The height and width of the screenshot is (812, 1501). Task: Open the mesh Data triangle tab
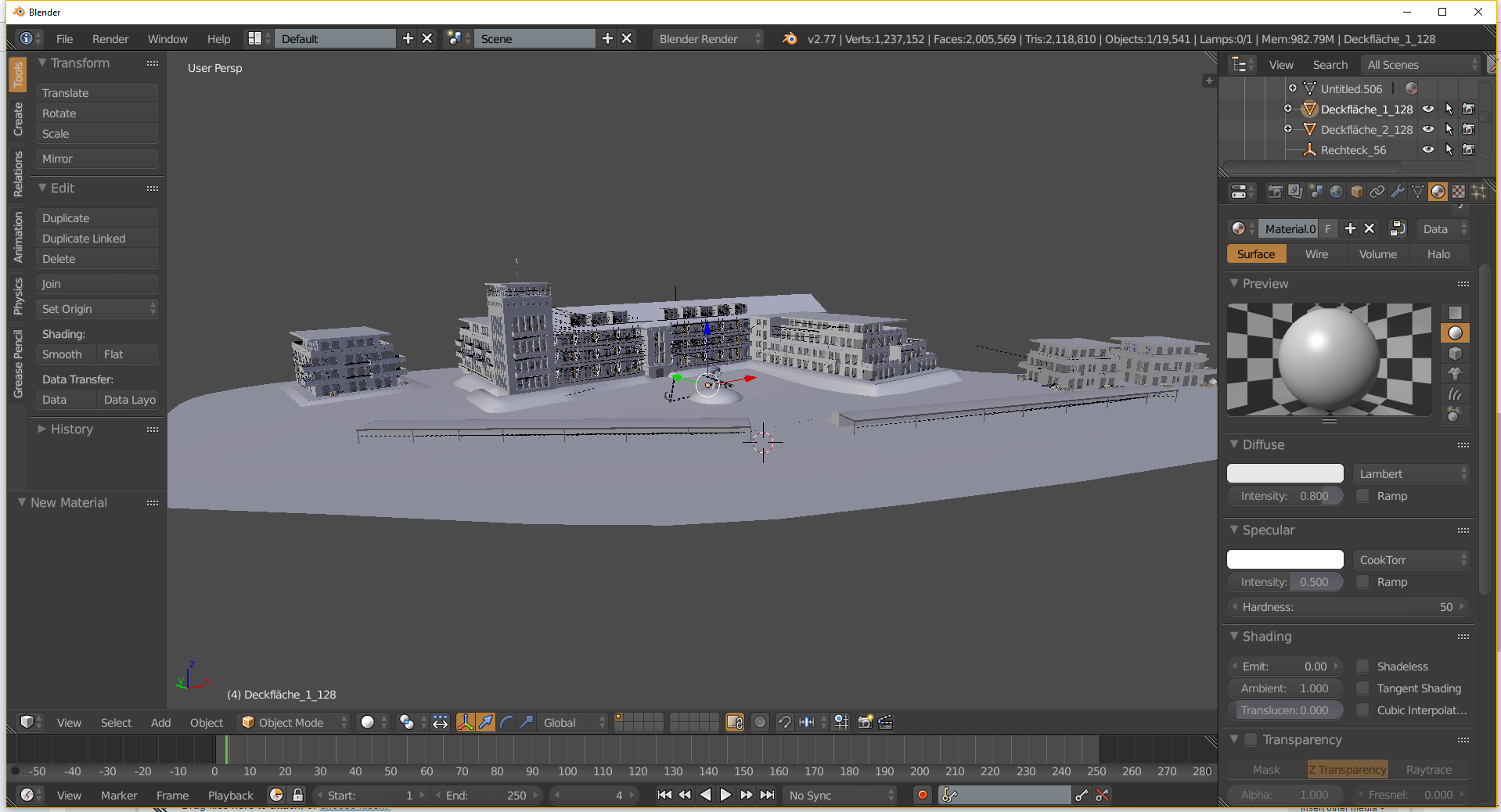pyautogui.click(x=1417, y=192)
